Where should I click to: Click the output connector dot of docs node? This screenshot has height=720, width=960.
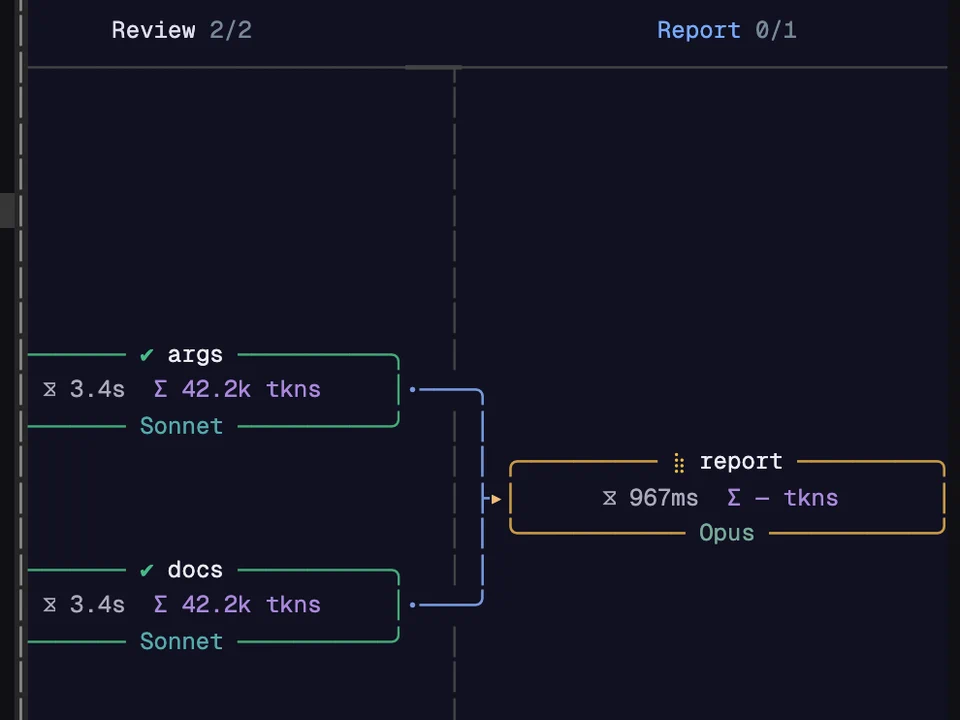(413, 605)
